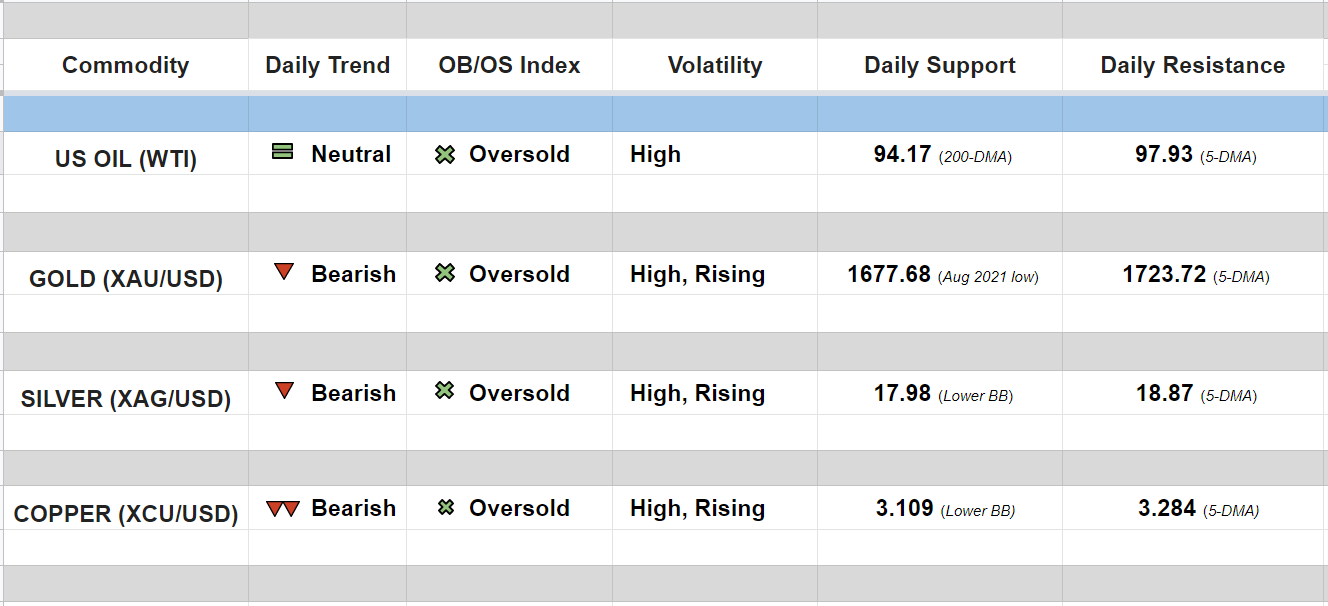Click the green oversold cross icon for Gold
The height and width of the screenshot is (606, 1328).
(x=445, y=273)
